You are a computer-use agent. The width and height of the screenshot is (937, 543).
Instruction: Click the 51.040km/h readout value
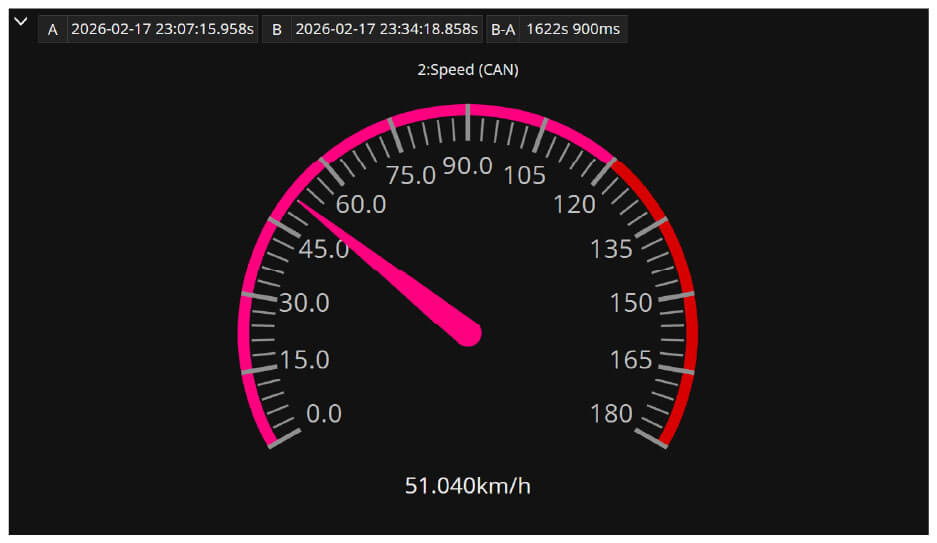pos(468,486)
